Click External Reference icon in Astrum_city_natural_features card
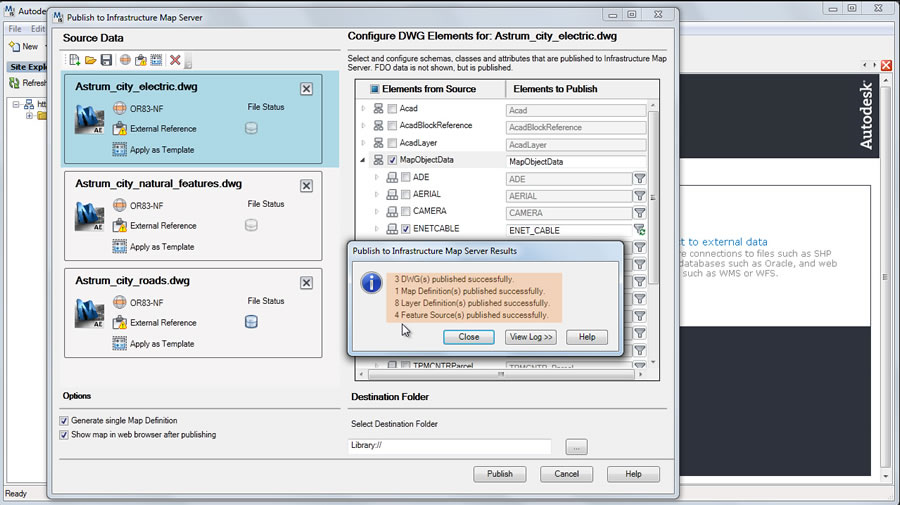900x505 pixels. point(119,226)
